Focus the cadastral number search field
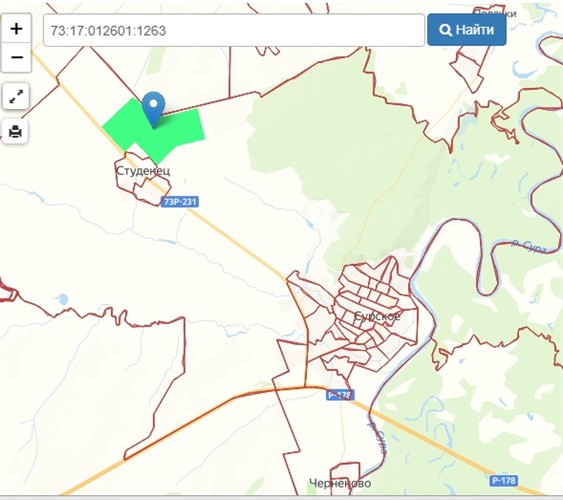 pyautogui.click(x=234, y=31)
